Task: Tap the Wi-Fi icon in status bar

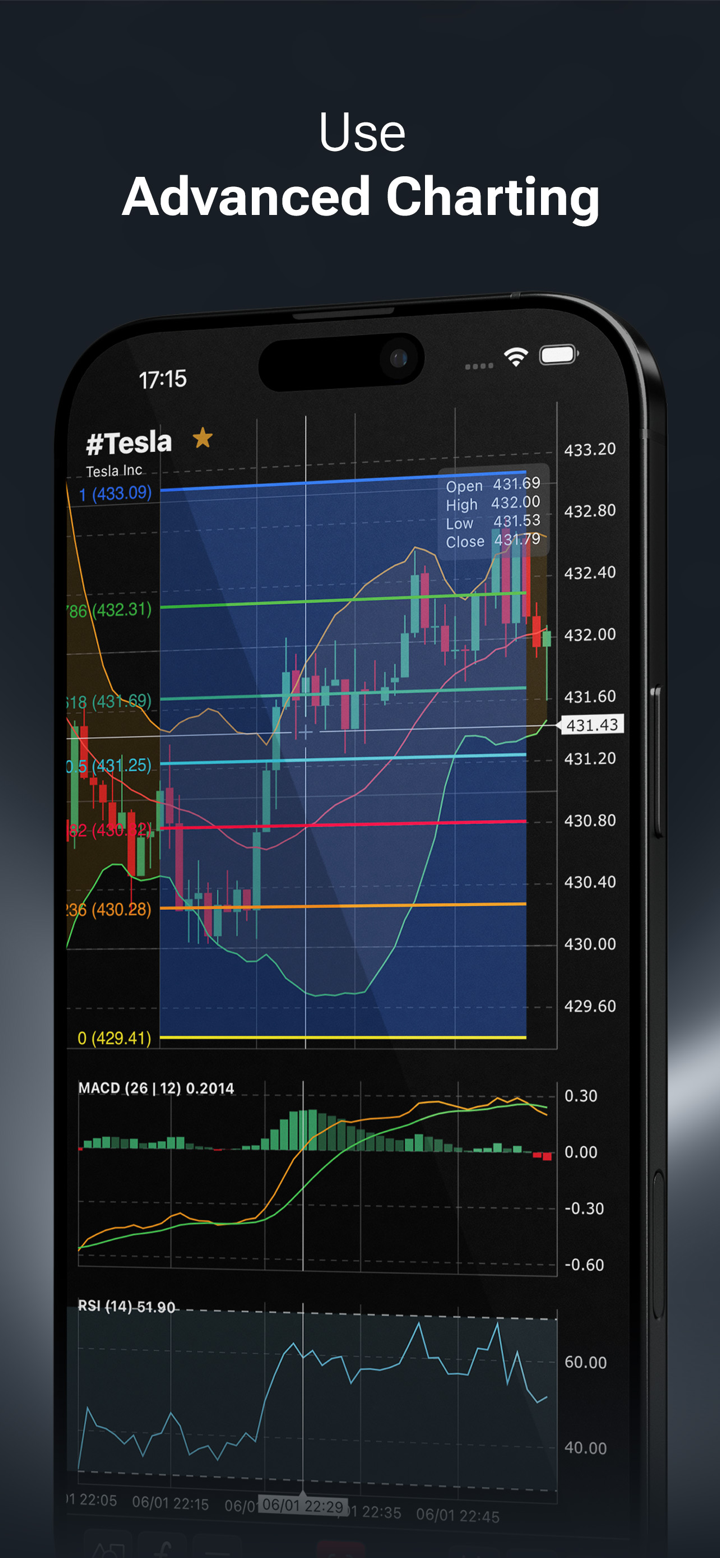Action: (x=515, y=357)
